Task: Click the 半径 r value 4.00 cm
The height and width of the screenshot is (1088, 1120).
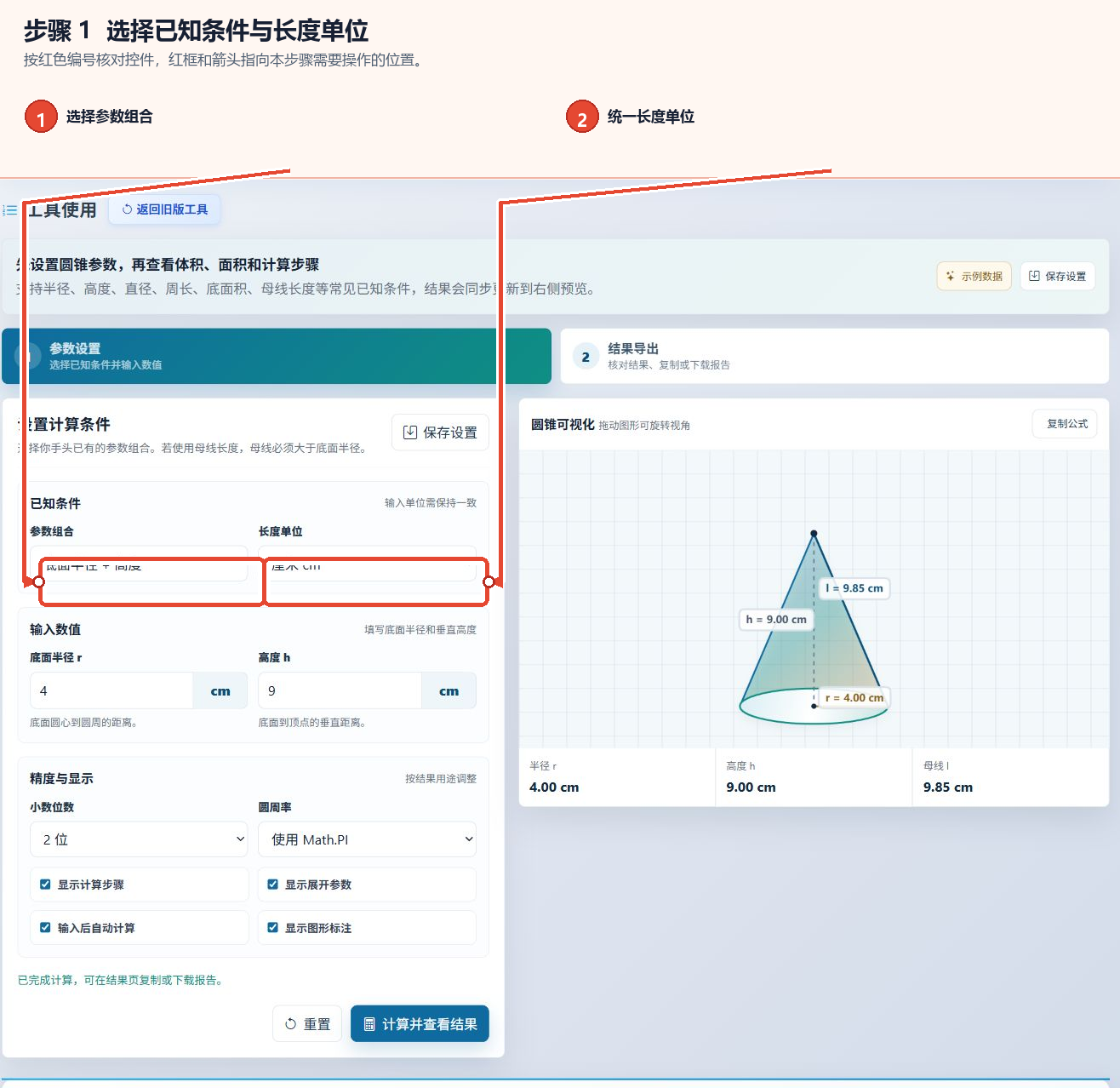Action: [x=554, y=787]
